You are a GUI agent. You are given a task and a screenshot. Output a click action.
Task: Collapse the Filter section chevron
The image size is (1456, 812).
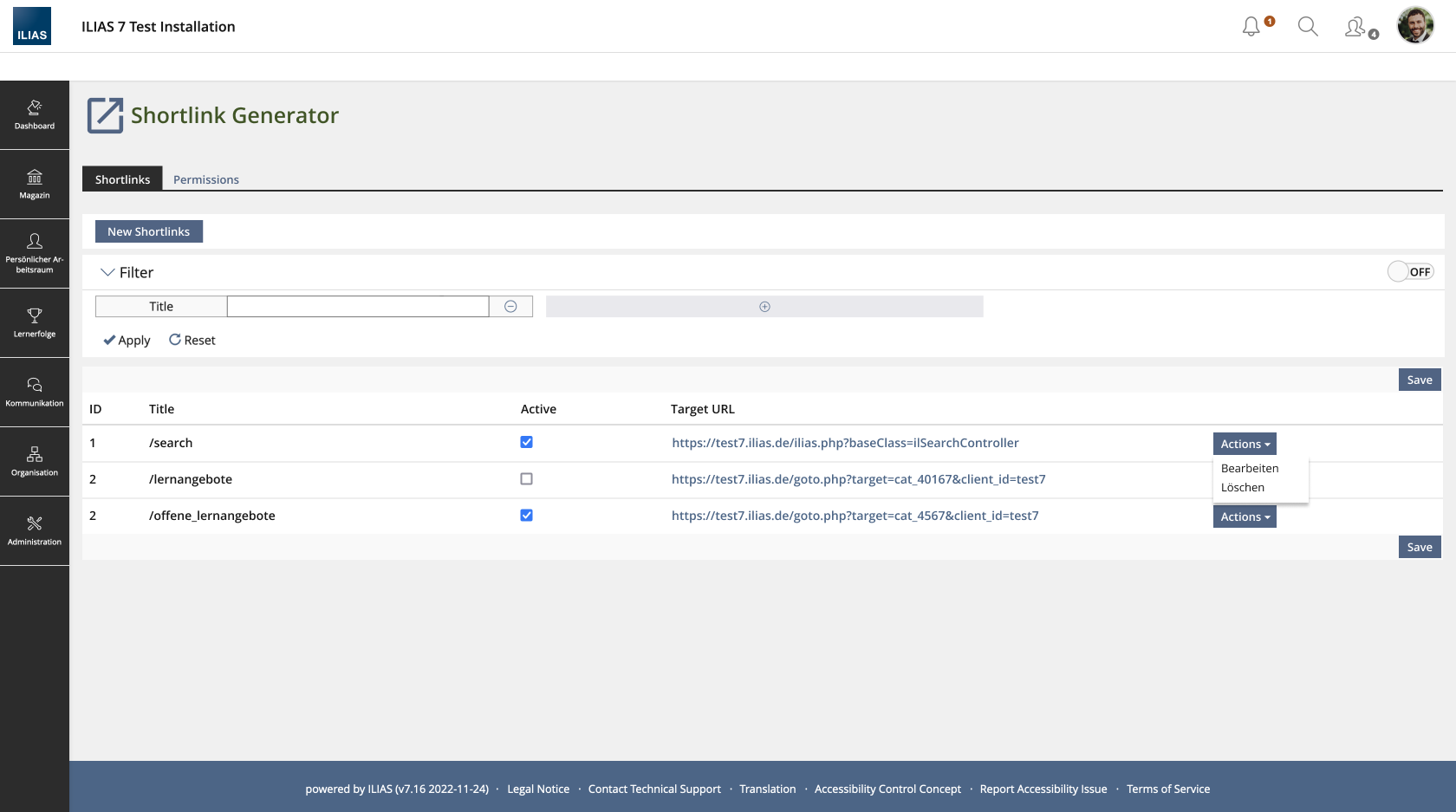coord(107,272)
